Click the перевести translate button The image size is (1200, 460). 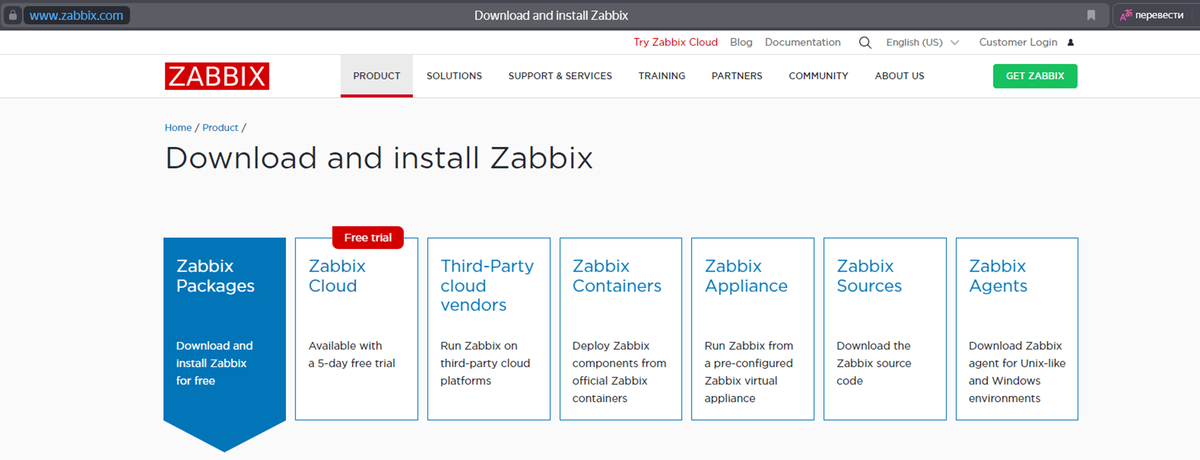pos(1155,15)
